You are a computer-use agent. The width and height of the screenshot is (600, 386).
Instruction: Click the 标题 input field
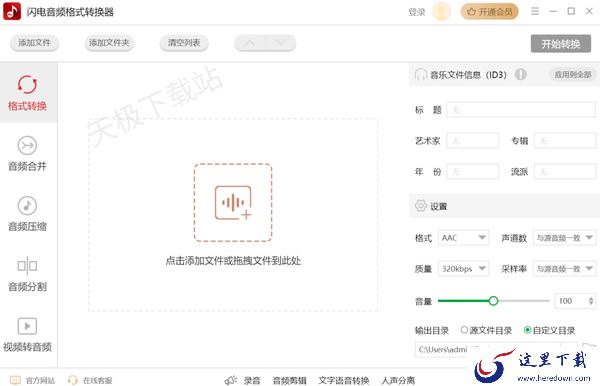click(x=521, y=110)
